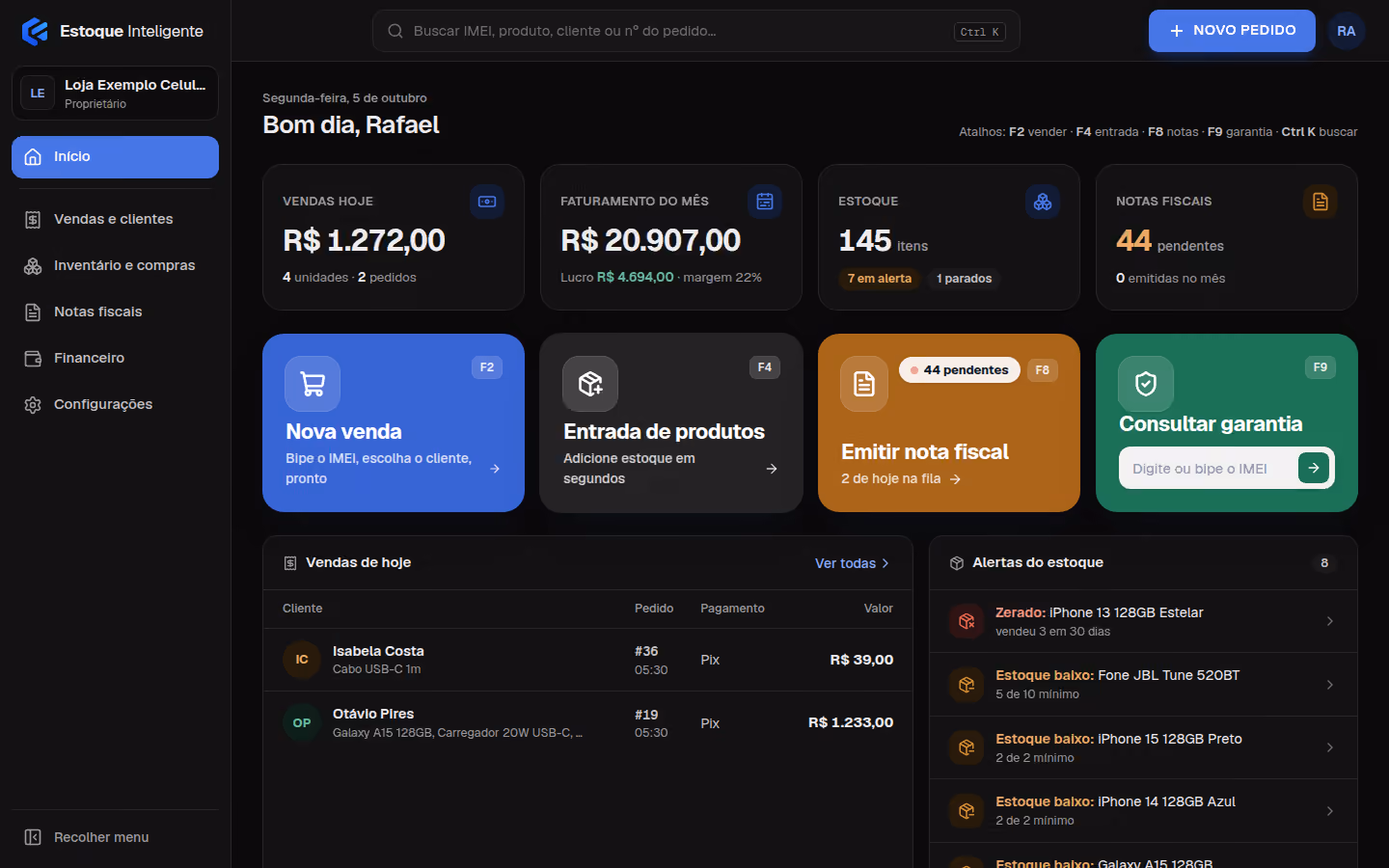Click the document icon in Emitir nota fiscal
Viewport: 1389px width, 868px height.
864,384
